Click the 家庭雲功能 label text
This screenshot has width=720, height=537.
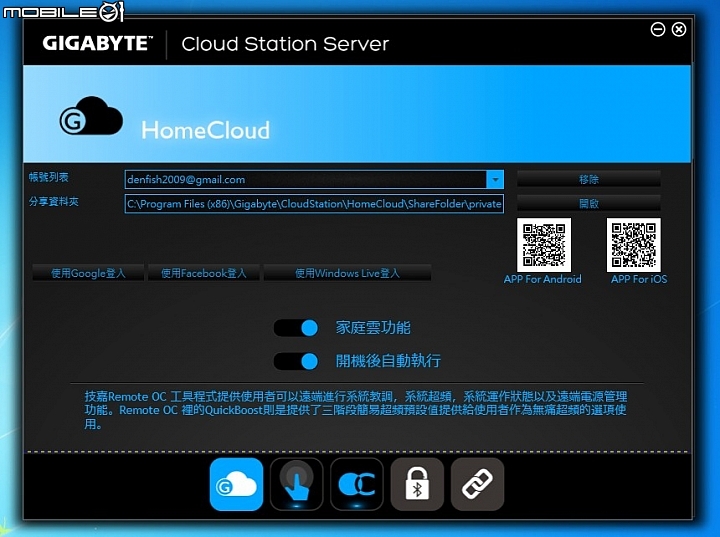(x=373, y=328)
